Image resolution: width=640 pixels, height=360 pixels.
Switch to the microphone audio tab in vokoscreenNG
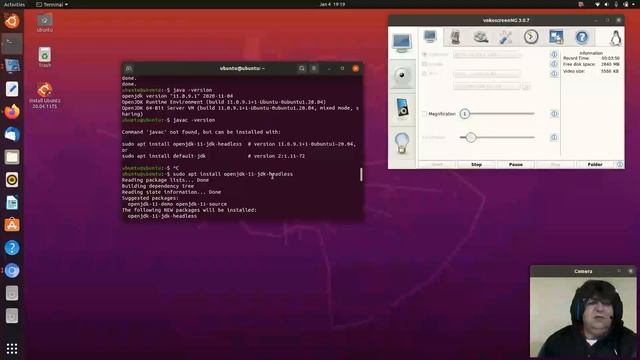click(456, 37)
